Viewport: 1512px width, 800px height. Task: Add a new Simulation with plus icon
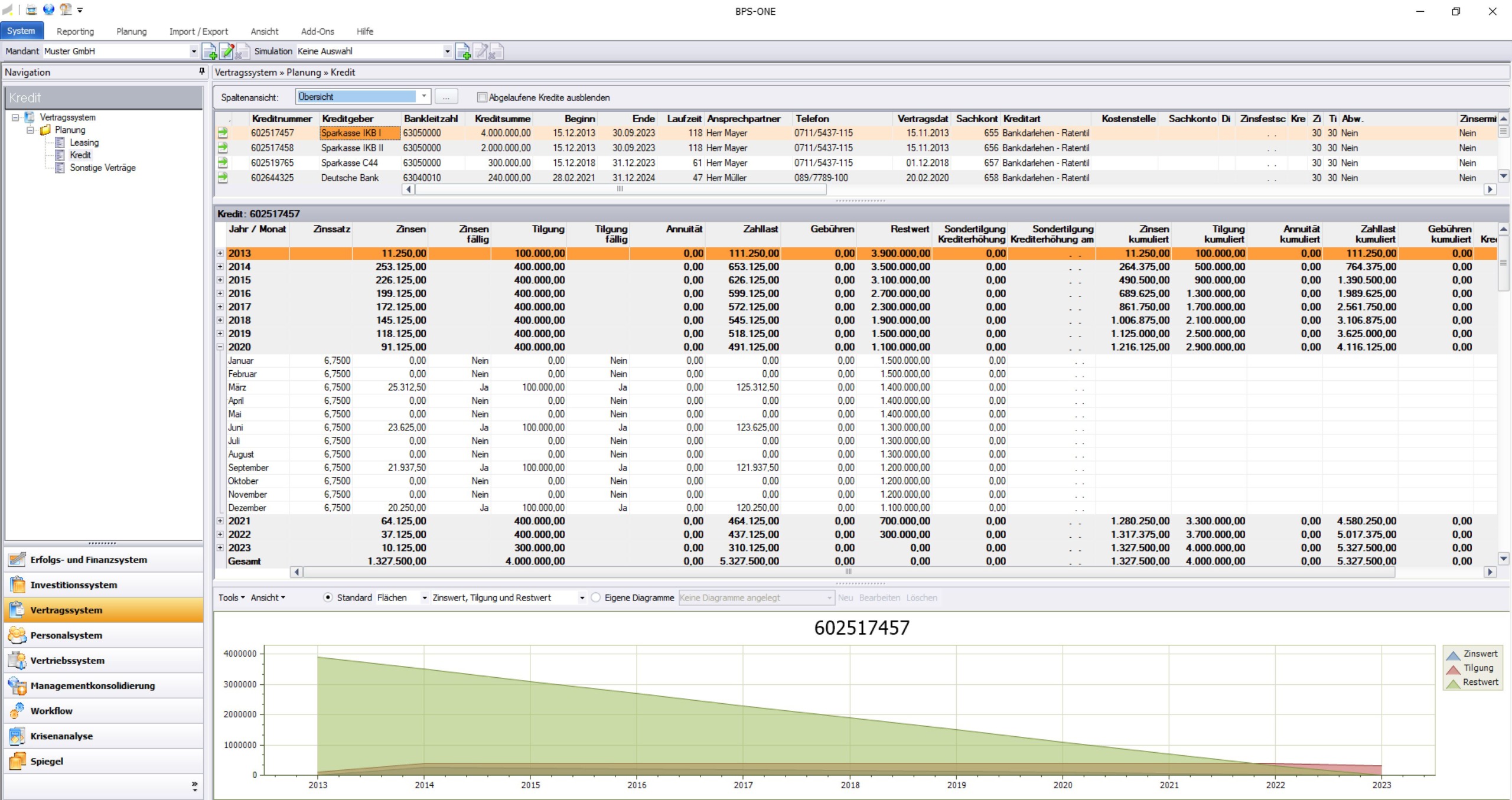click(463, 52)
